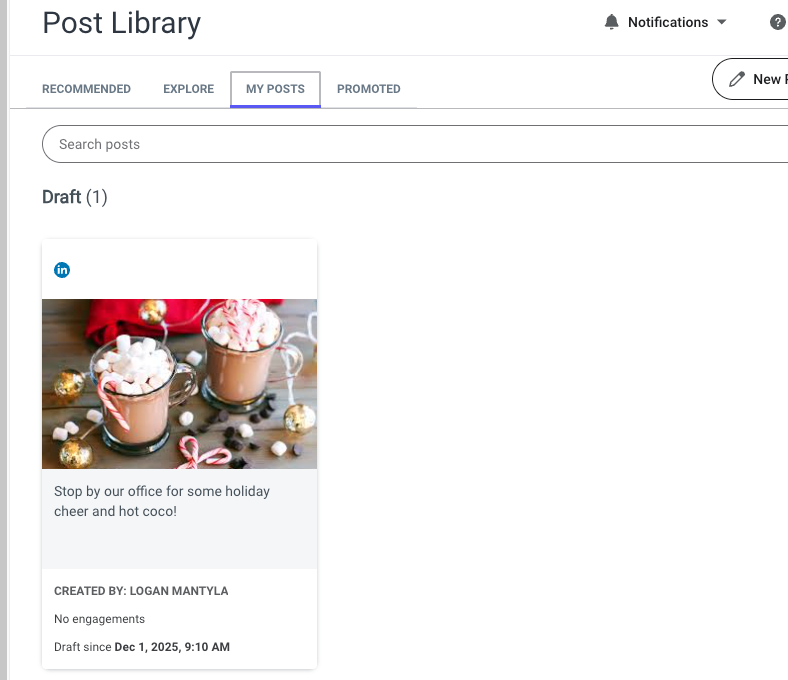
Task: Click the No engagements text
Action: point(100,619)
